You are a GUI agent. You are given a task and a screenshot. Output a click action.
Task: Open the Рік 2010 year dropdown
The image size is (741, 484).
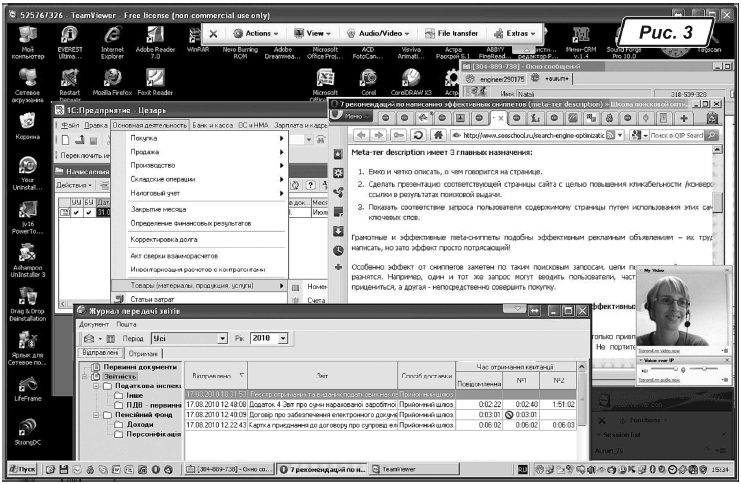[x=283, y=339]
